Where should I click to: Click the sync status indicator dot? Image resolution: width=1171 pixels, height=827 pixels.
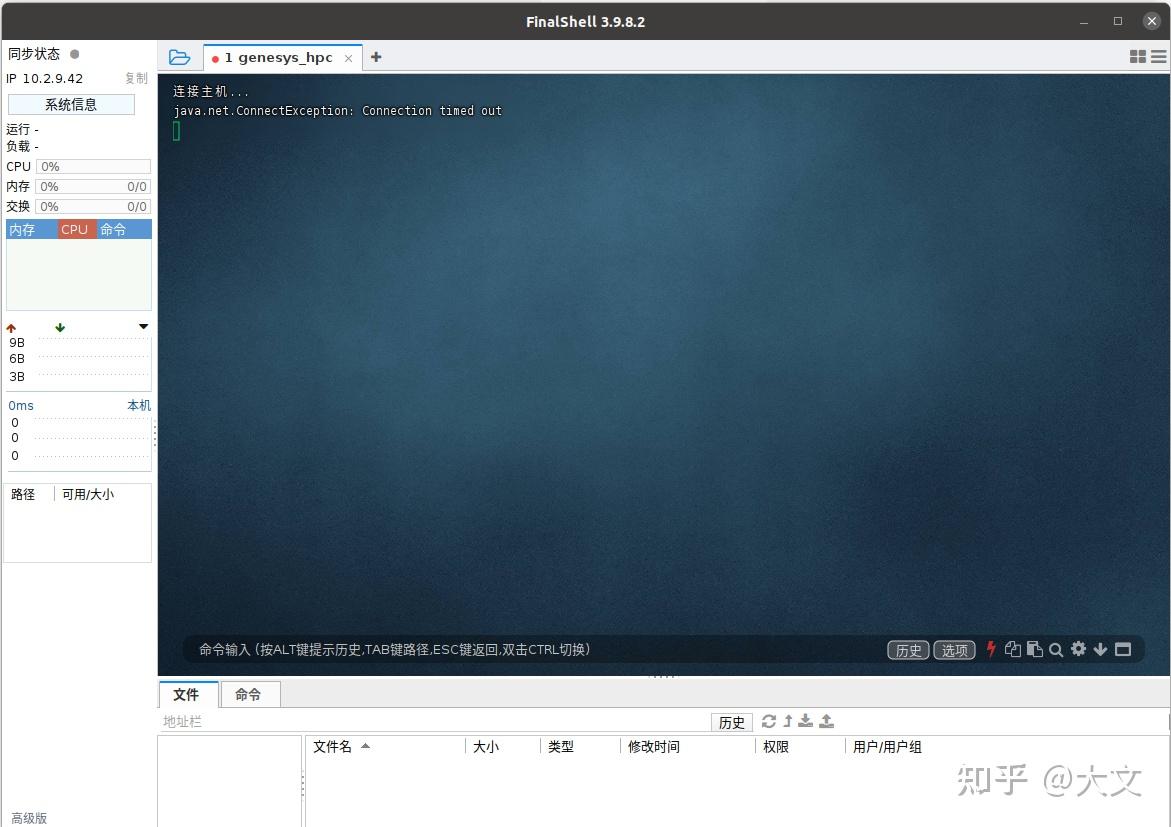coord(75,54)
